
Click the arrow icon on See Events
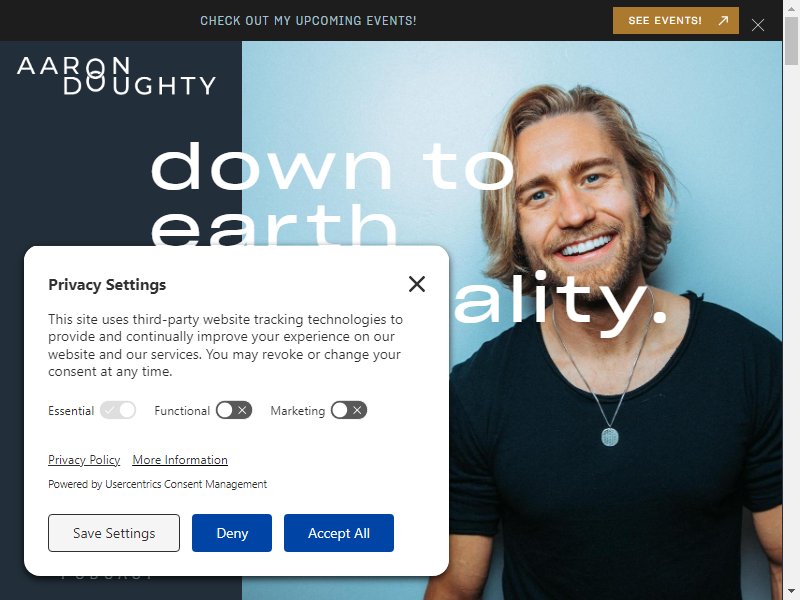coord(723,21)
